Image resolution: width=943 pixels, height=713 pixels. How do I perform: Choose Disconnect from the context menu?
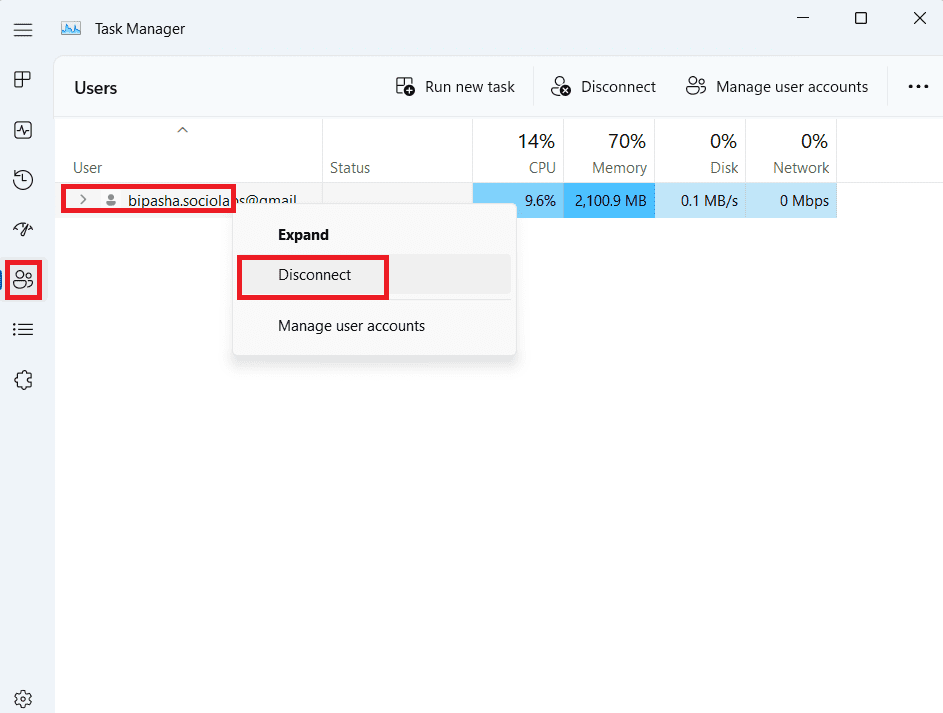314,275
